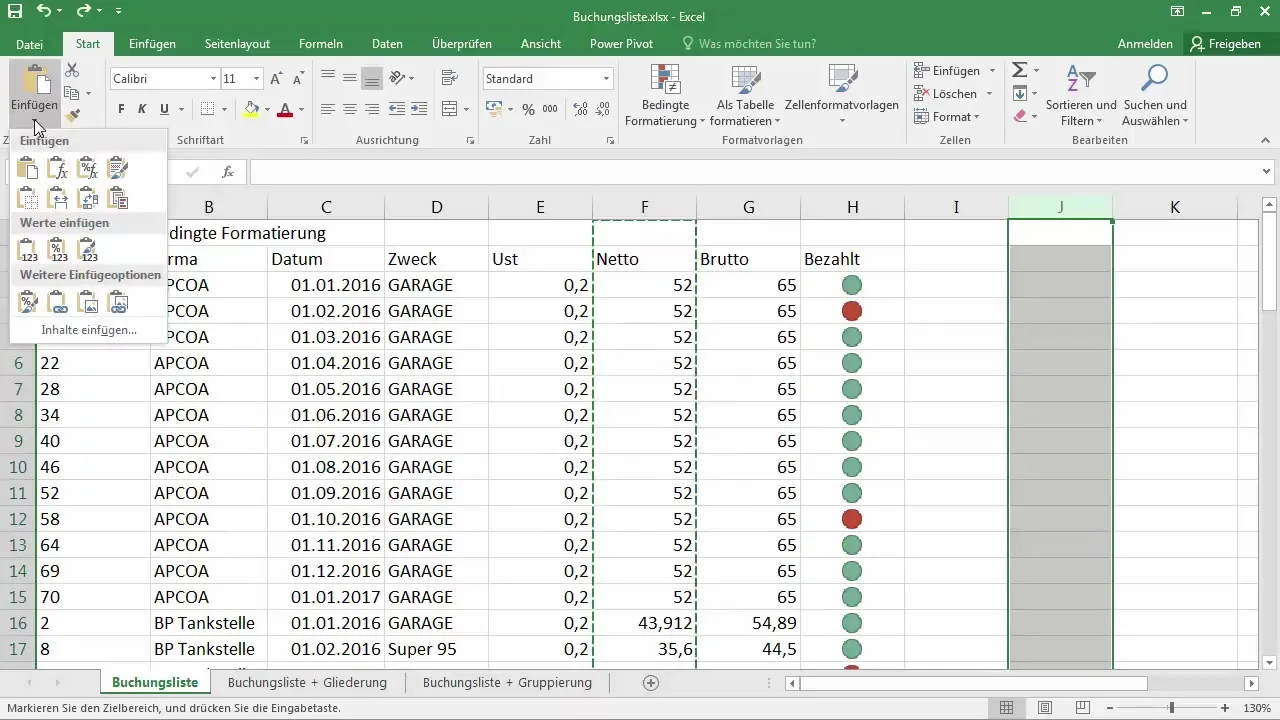Expand Zellenformatvorlagen gallery
The height and width of the screenshot is (720, 1280).
pos(842,96)
